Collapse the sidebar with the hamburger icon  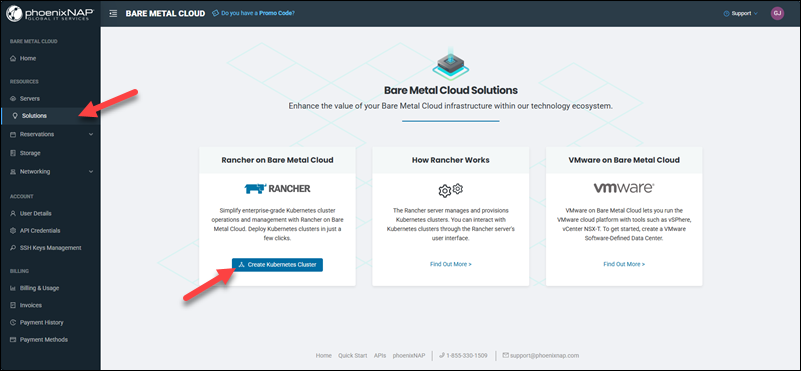click(x=113, y=13)
